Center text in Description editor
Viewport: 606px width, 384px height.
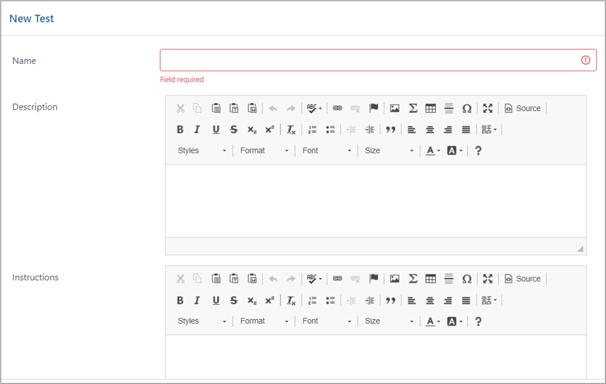(430, 129)
